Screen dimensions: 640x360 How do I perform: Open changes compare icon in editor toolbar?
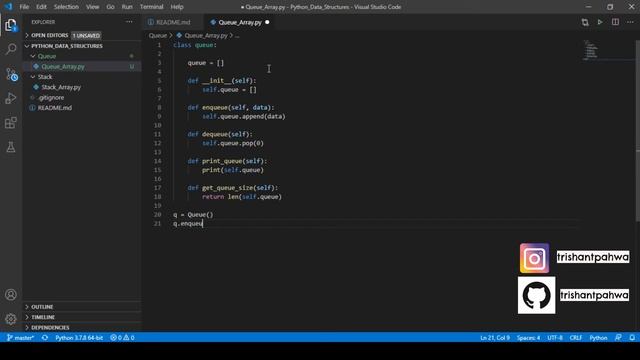(585, 22)
